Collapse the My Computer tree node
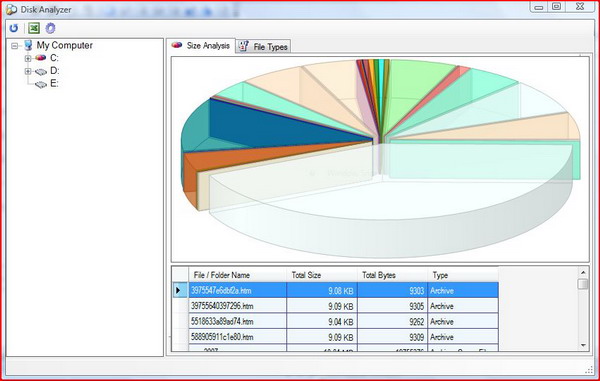This screenshot has height=381, width=600. tap(15, 46)
